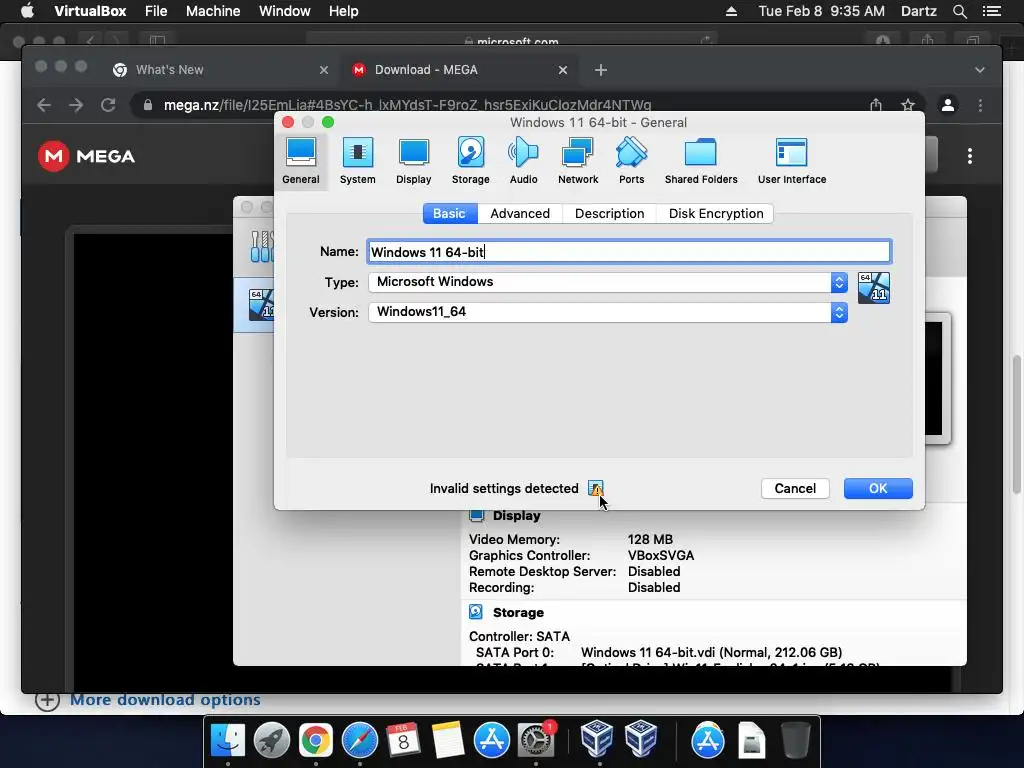Click the Name field Windows 11 64-bit
This screenshot has width=1024, height=768.
click(x=629, y=252)
